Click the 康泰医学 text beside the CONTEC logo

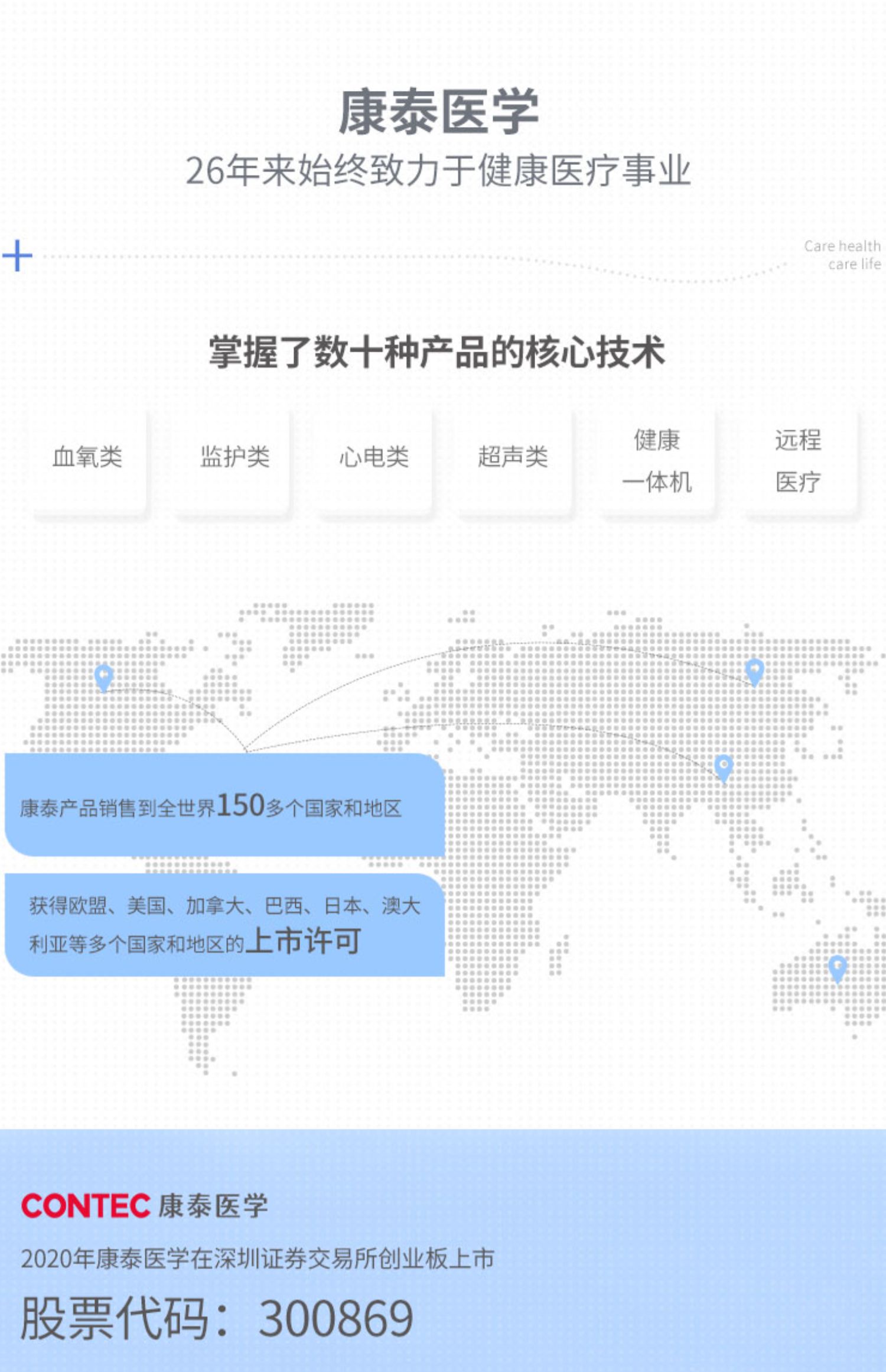214,1206
